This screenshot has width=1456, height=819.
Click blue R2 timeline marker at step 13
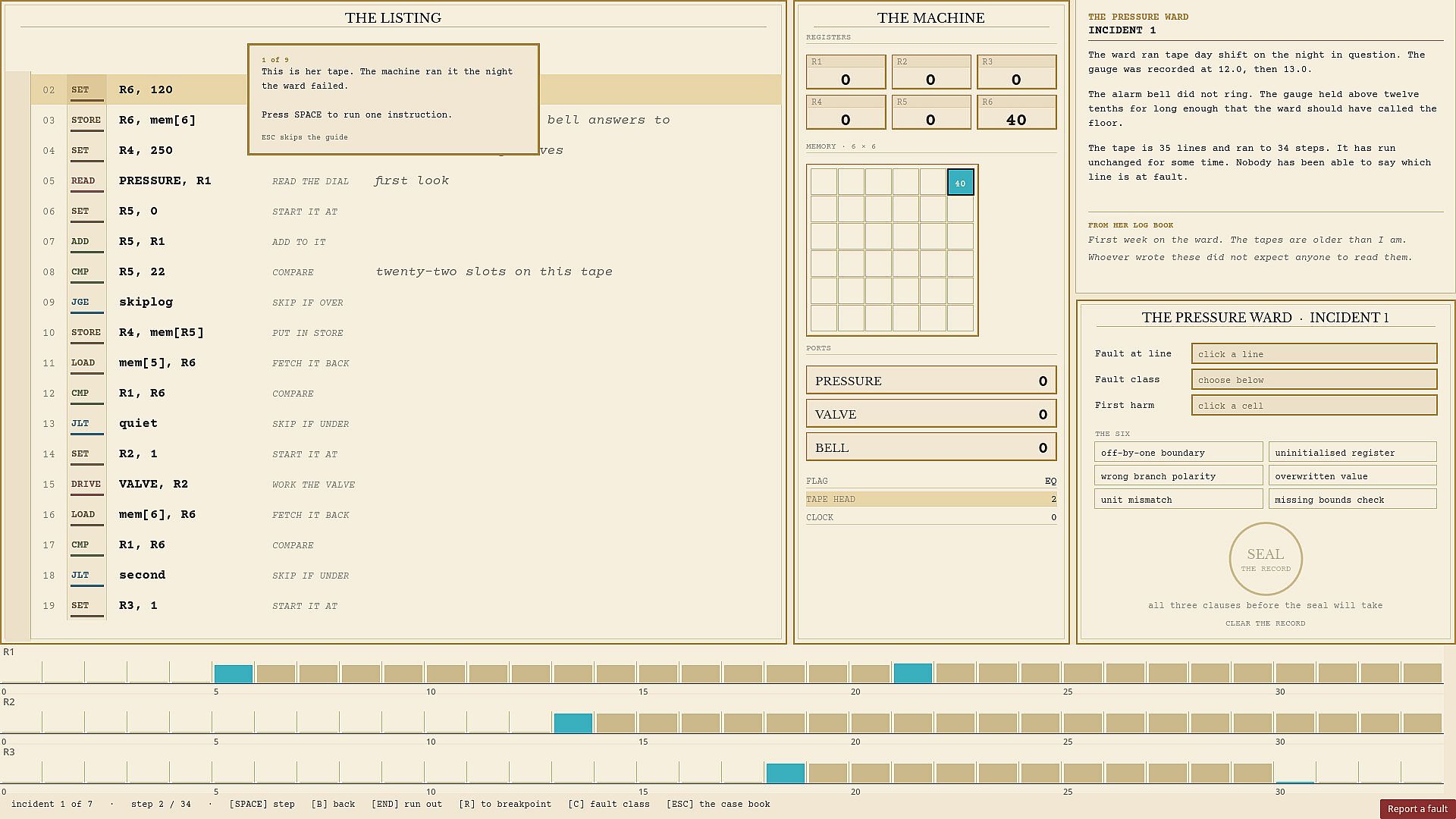click(x=573, y=723)
